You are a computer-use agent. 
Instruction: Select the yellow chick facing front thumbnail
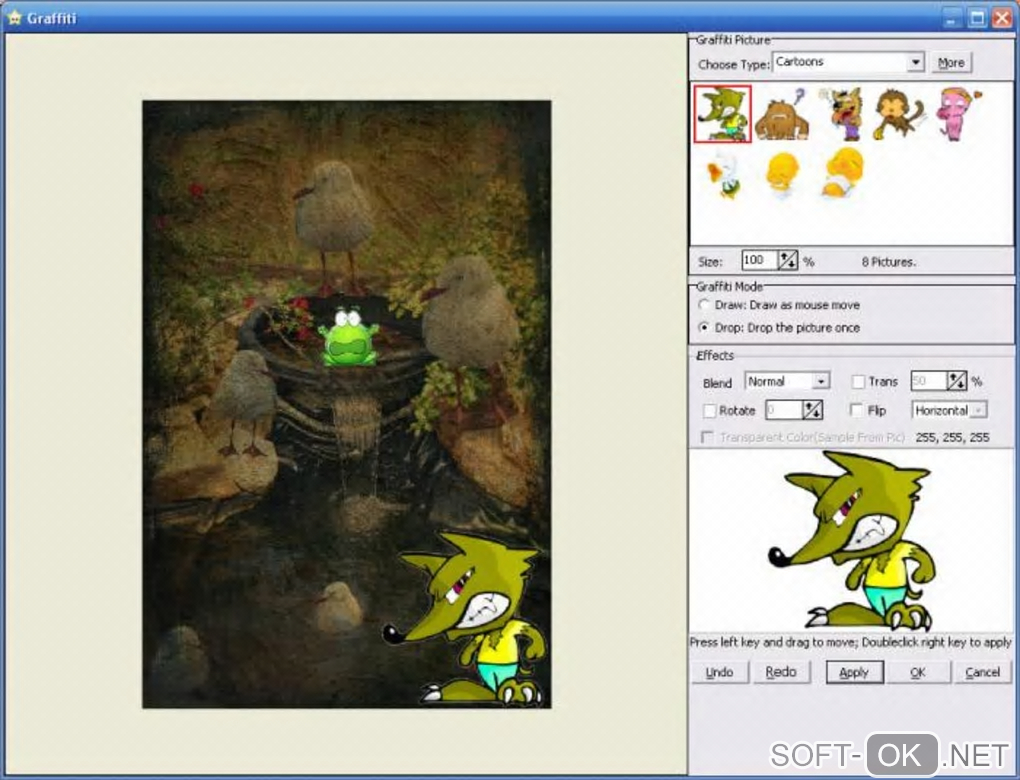(x=781, y=174)
